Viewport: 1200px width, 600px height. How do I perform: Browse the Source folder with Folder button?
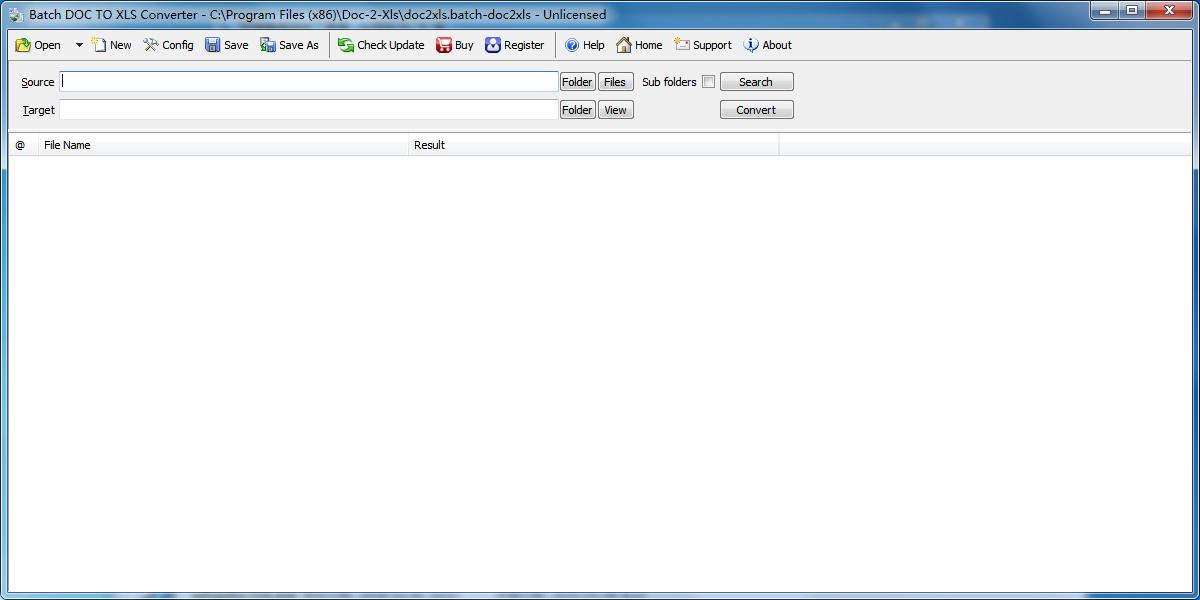(577, 82)
